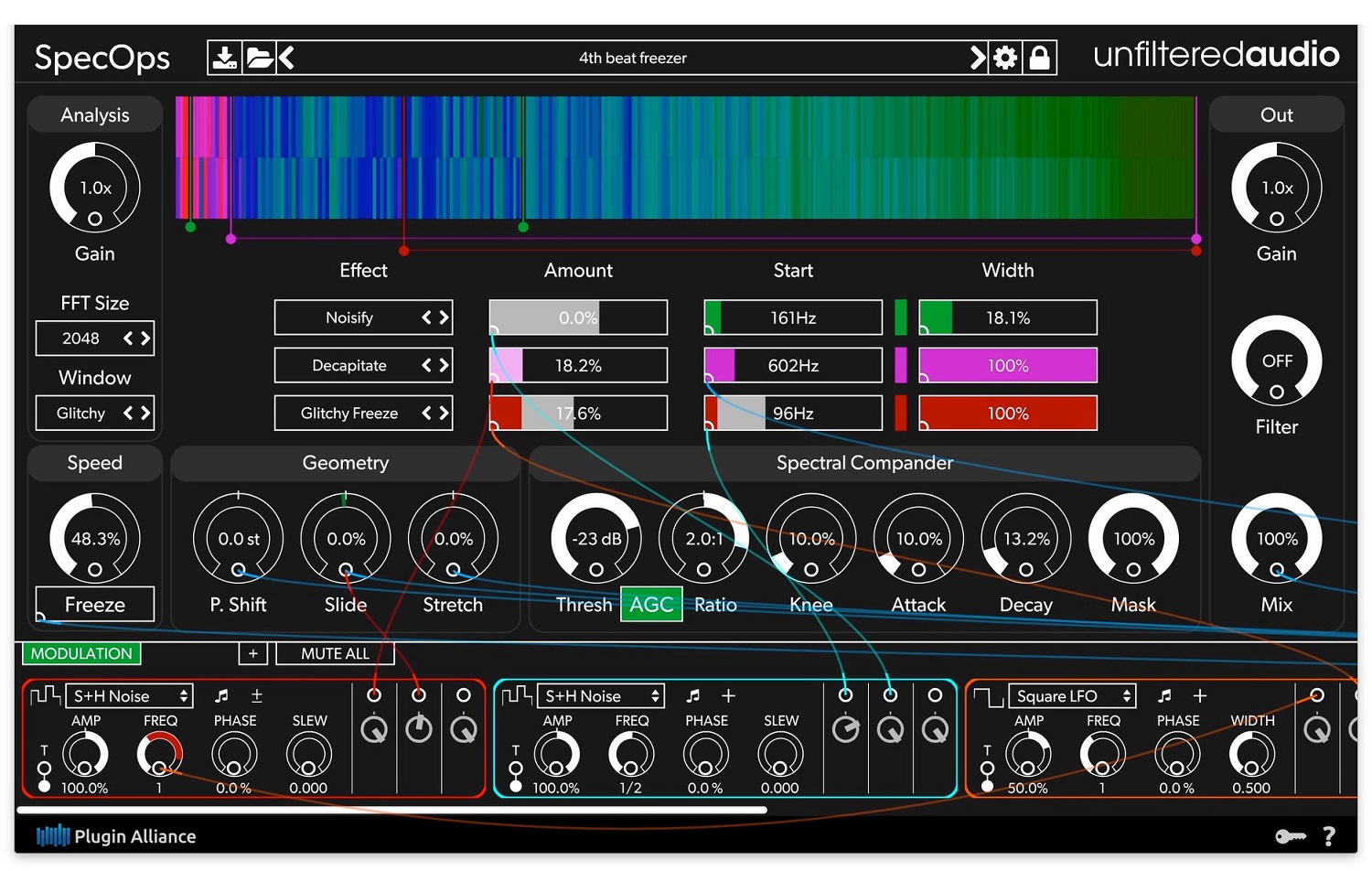Toggle tempo sync note on red modulator
Image resolution: width=1372 pixels, height=871 pixels.
[220, 696]
